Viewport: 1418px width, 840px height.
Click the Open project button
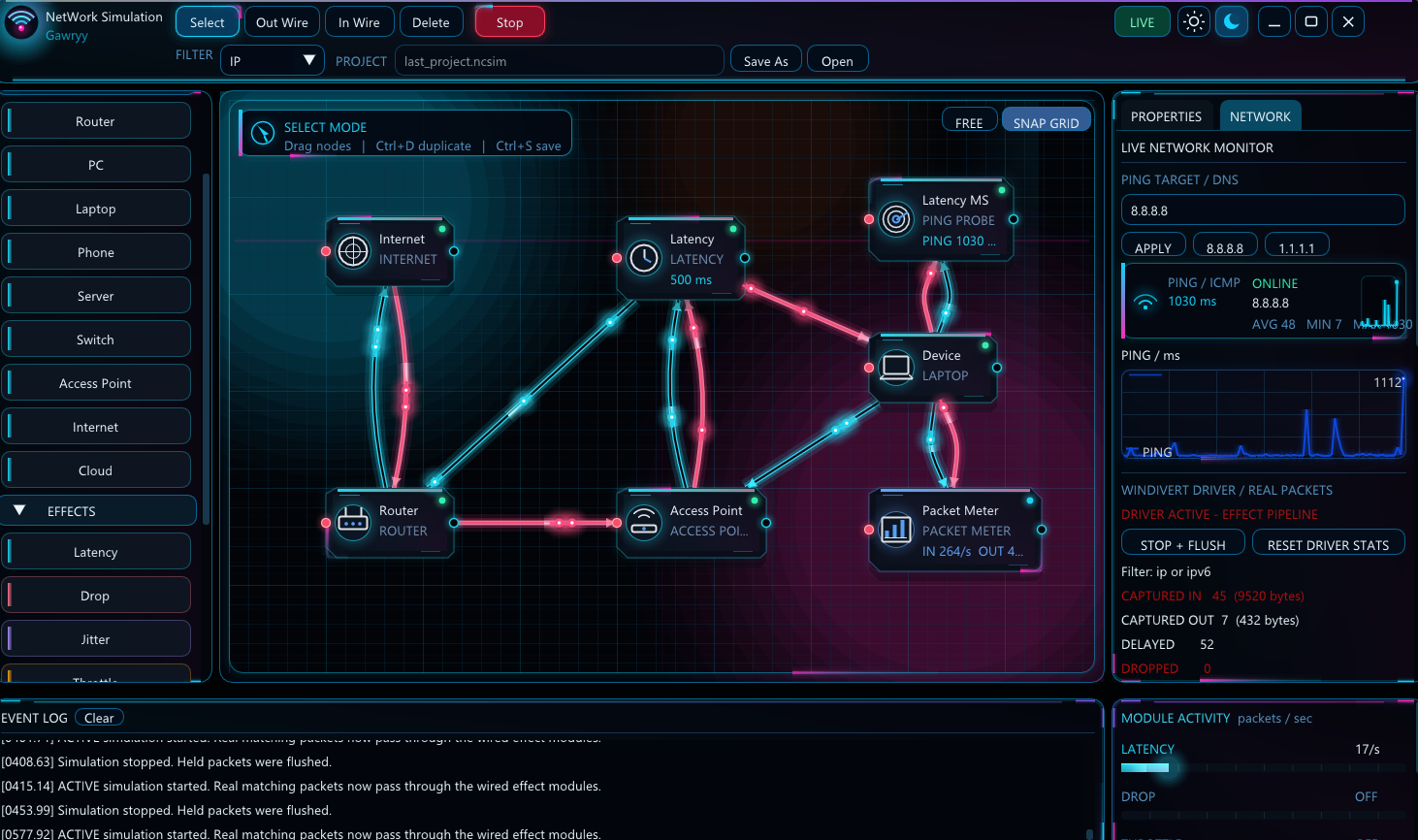pos(837,60)
